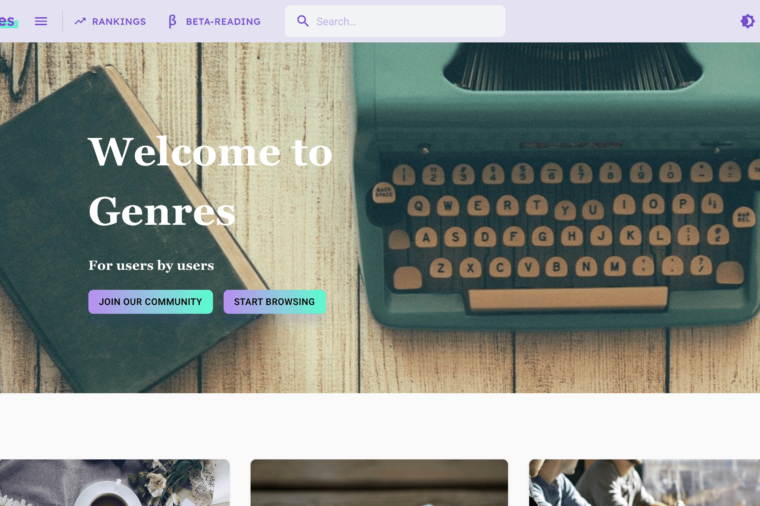The image size is (760, 506).
Task: Click the partial site logo at the top-left
Action: click(x=8, y=21)
